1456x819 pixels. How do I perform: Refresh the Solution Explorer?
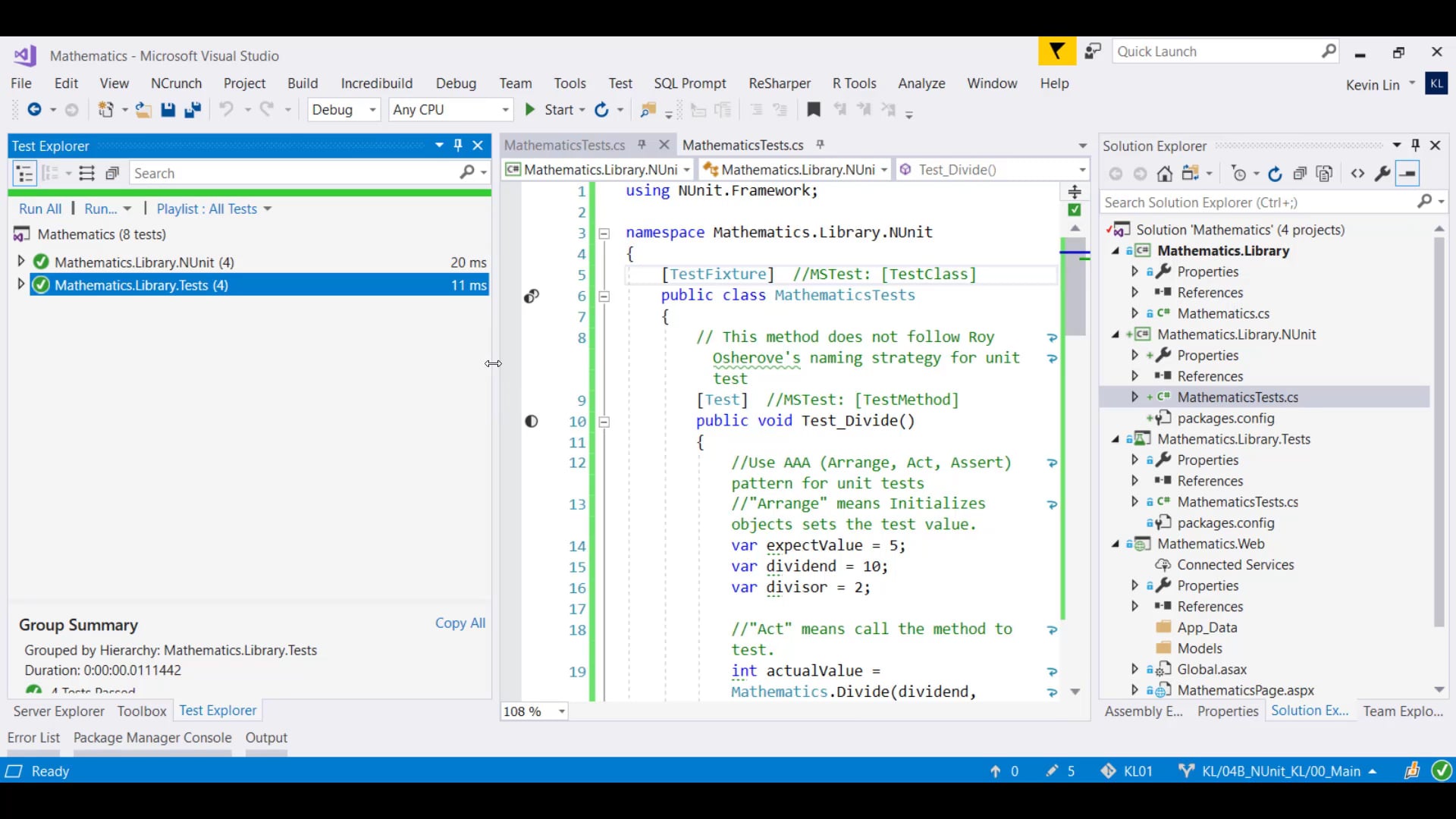pos(1276,174)
